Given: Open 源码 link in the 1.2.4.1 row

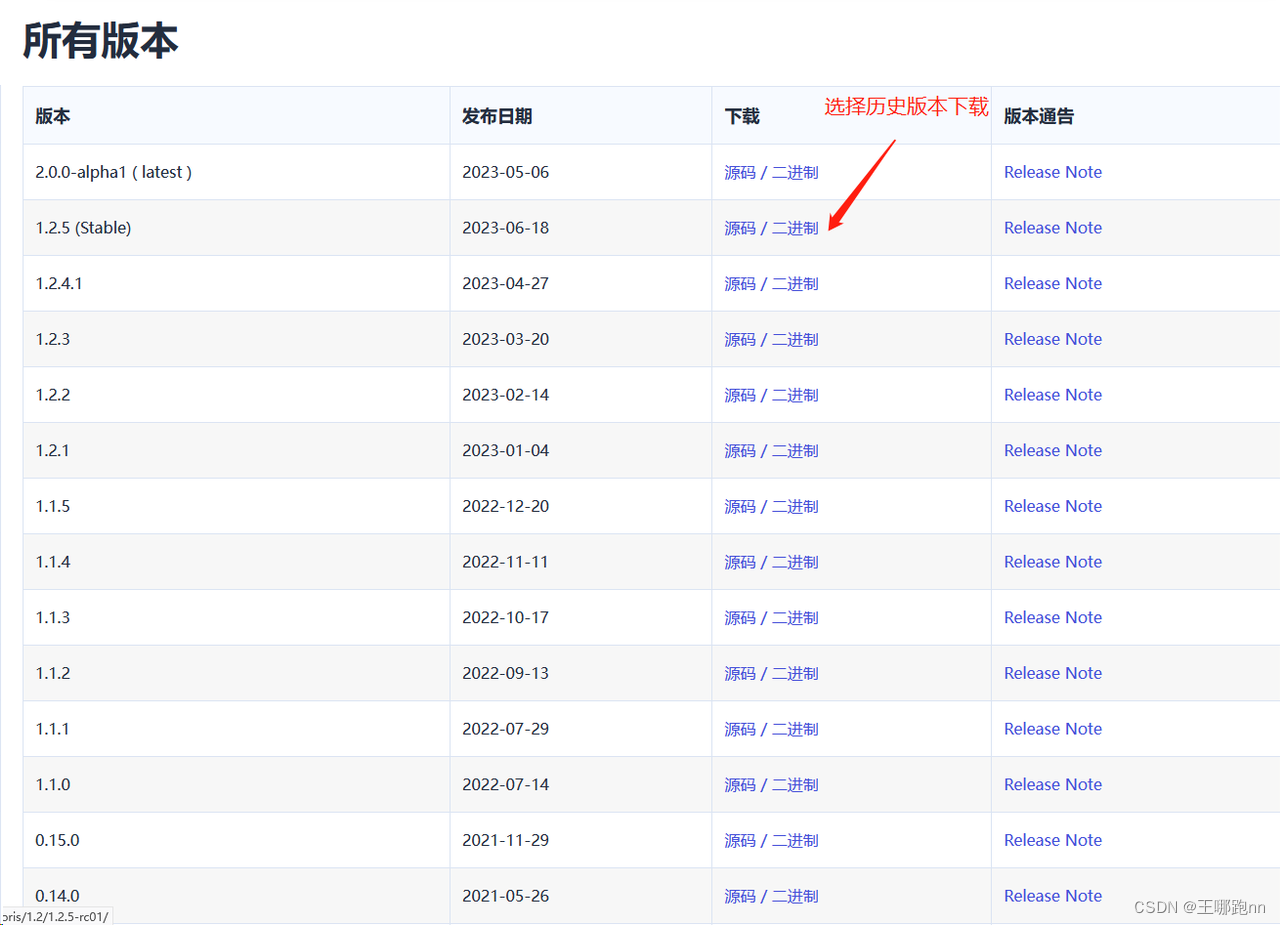Looking at the screenshot, I should point(740,284).
